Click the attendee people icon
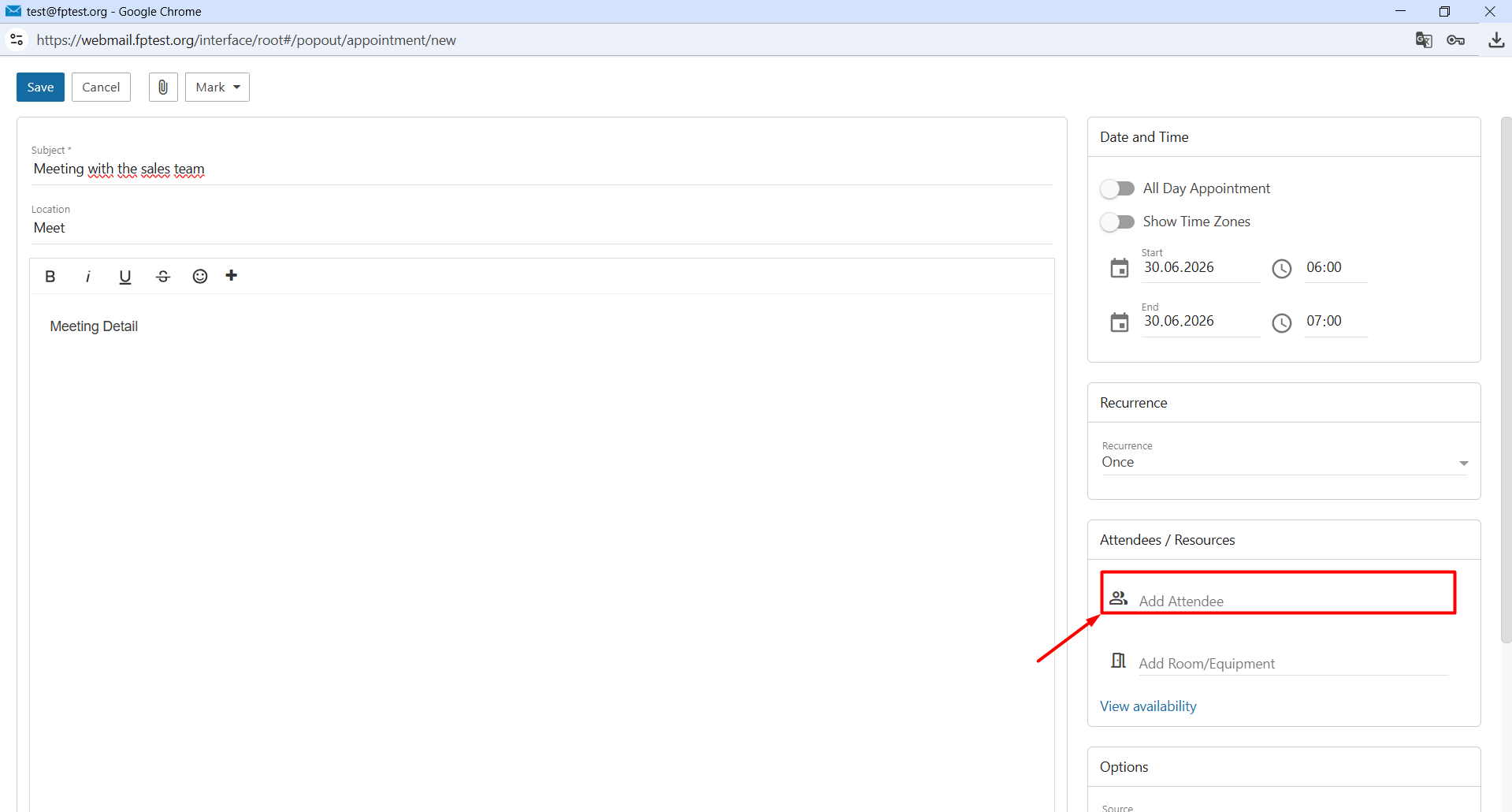The height and width of the screenshot is (812, 1512). point(1118,598)
